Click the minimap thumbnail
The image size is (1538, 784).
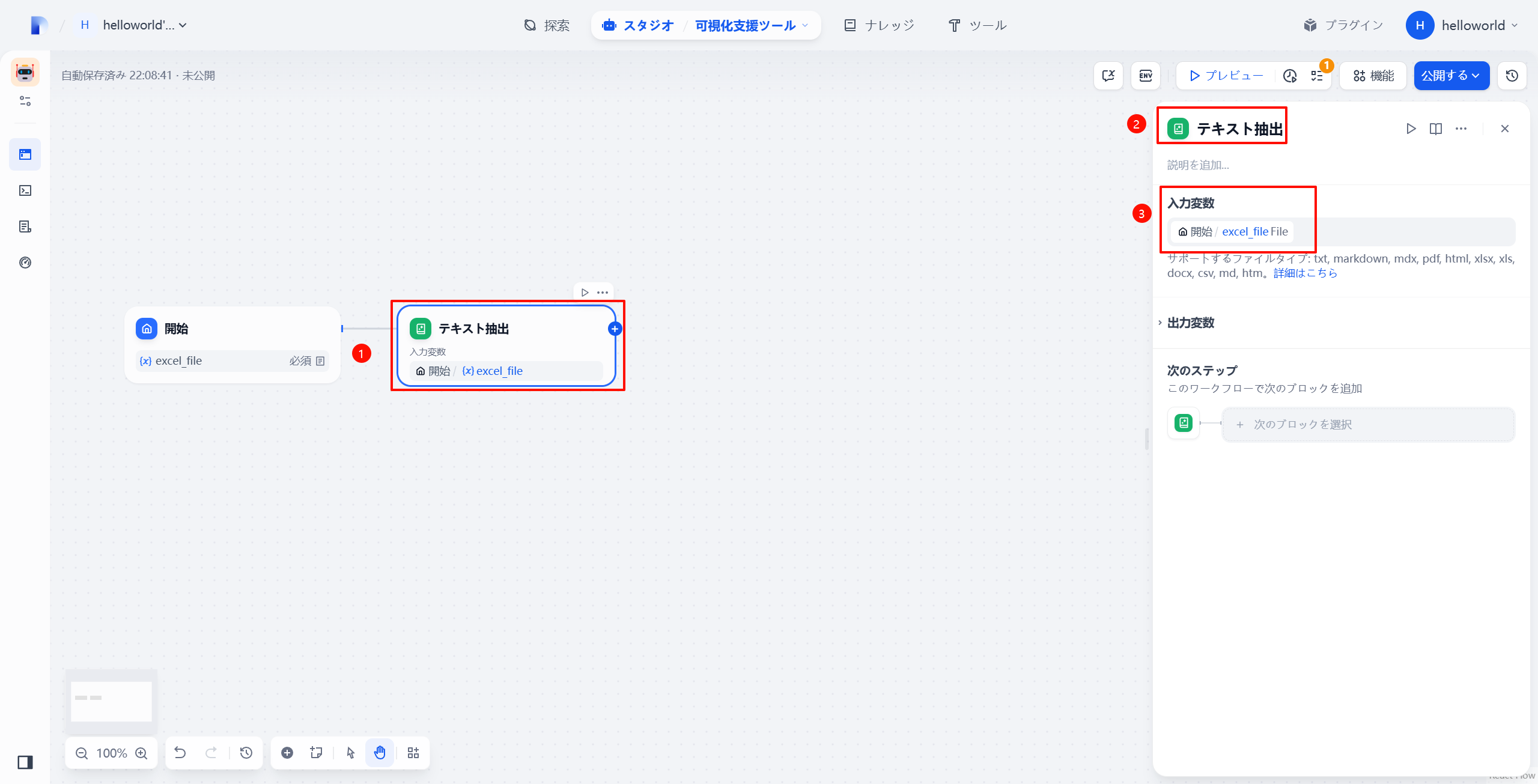(111, 701)
